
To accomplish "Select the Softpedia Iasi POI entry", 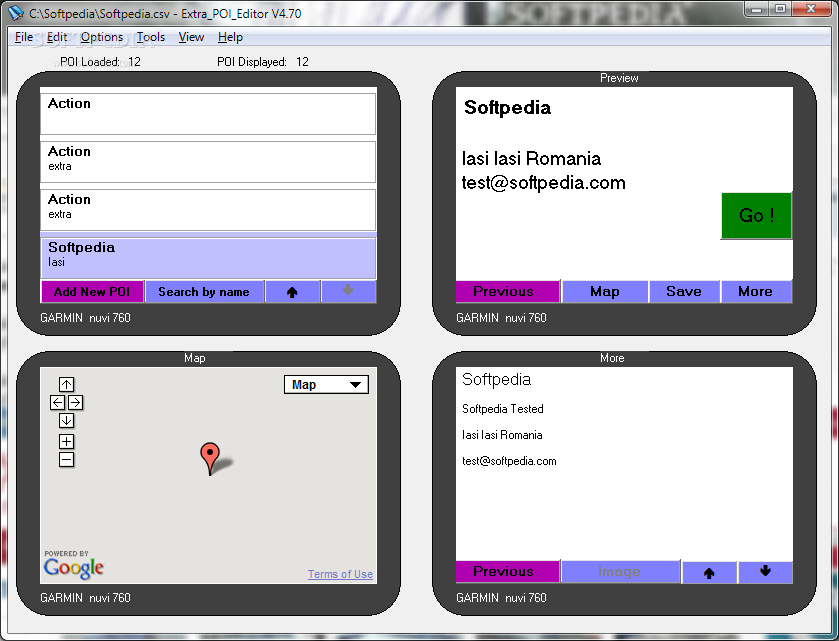I will pos(208,257).
